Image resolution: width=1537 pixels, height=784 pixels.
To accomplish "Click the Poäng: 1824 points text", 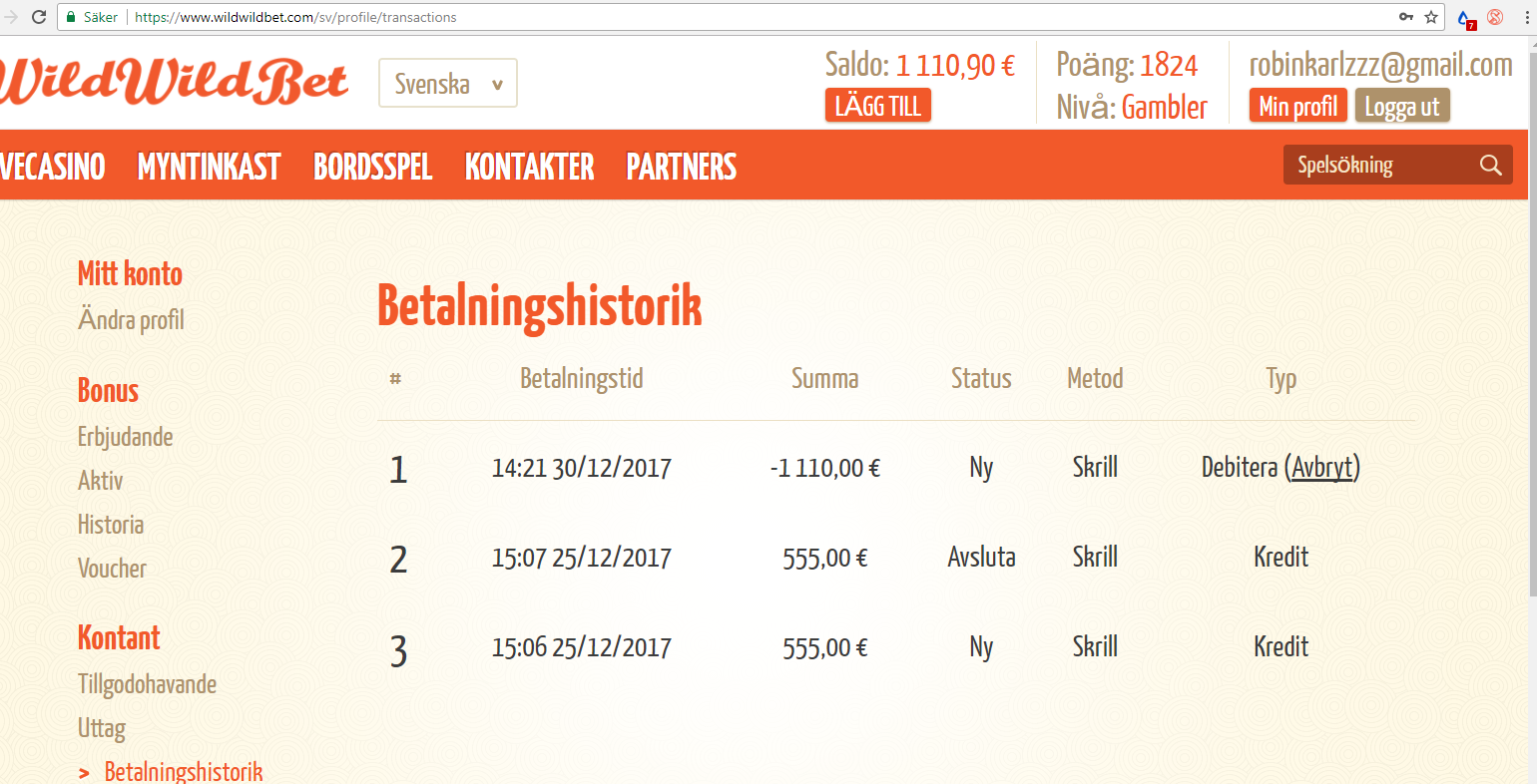I will [1127, 65].
